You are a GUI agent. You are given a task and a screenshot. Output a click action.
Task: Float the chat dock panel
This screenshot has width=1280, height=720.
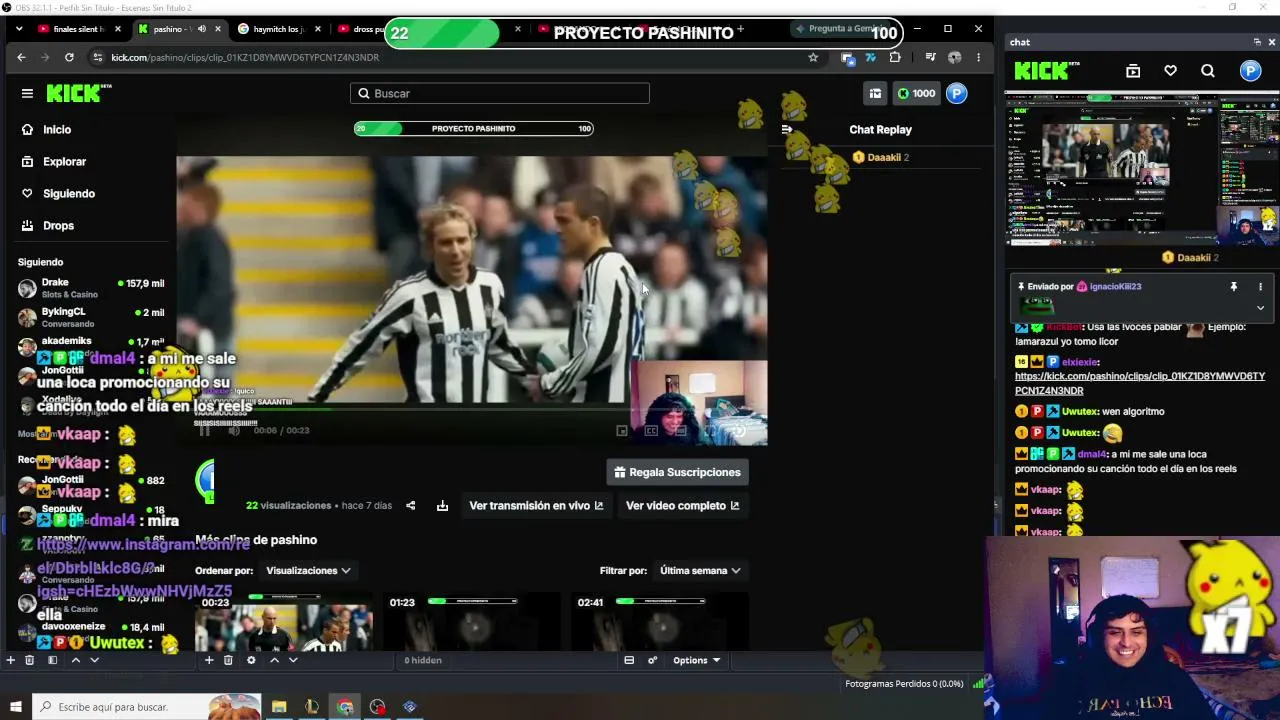coord(1257,42)
